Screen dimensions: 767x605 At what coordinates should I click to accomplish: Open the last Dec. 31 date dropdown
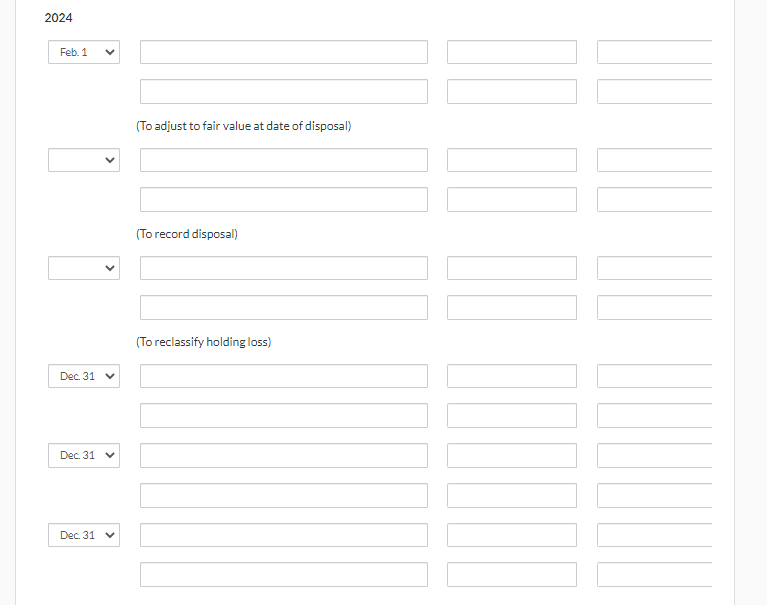click(84, 535)
